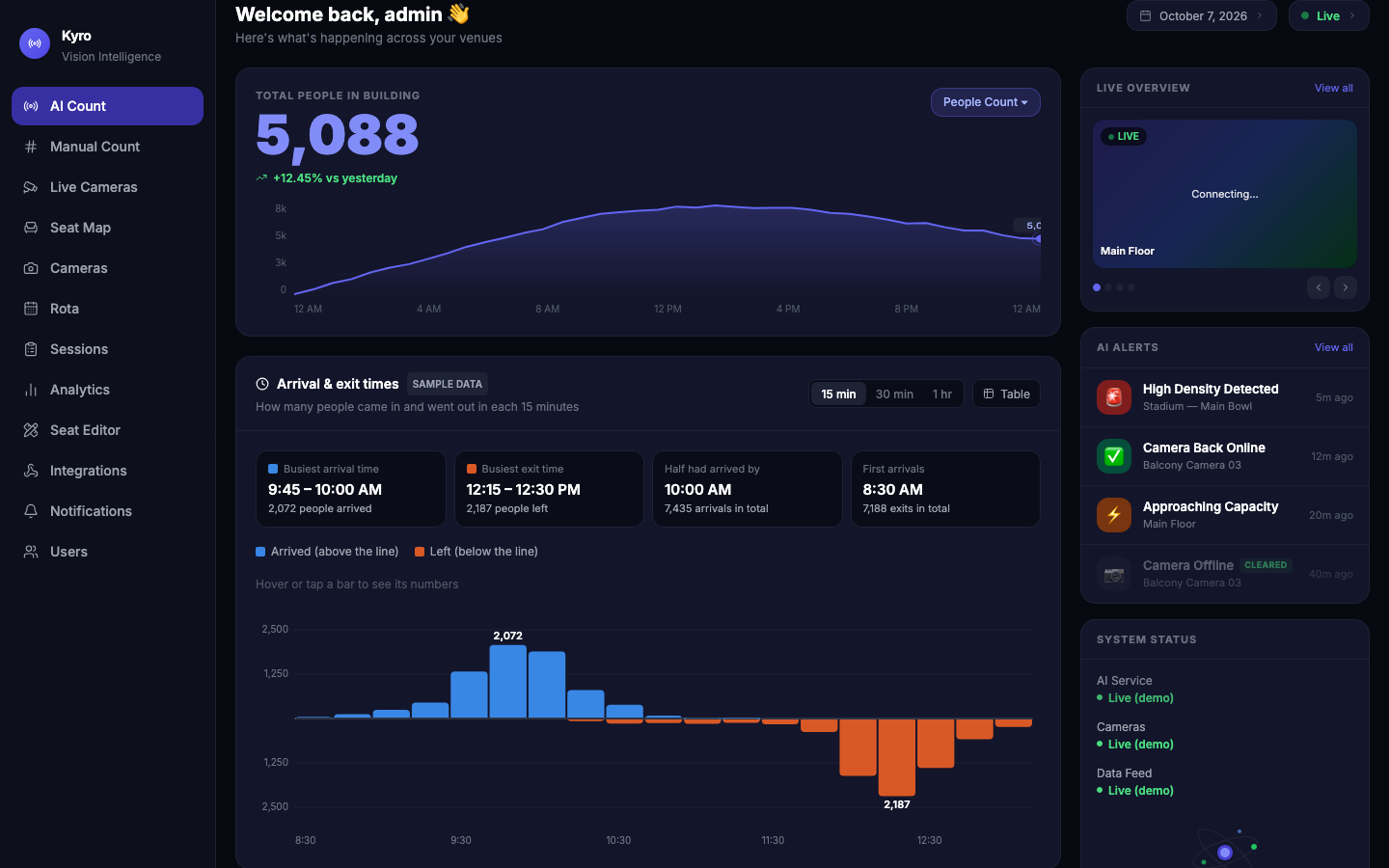This screenshot has height=868, width=1389.
Task: Click the Sessions clipboard icon
Action: click(31, 349)
